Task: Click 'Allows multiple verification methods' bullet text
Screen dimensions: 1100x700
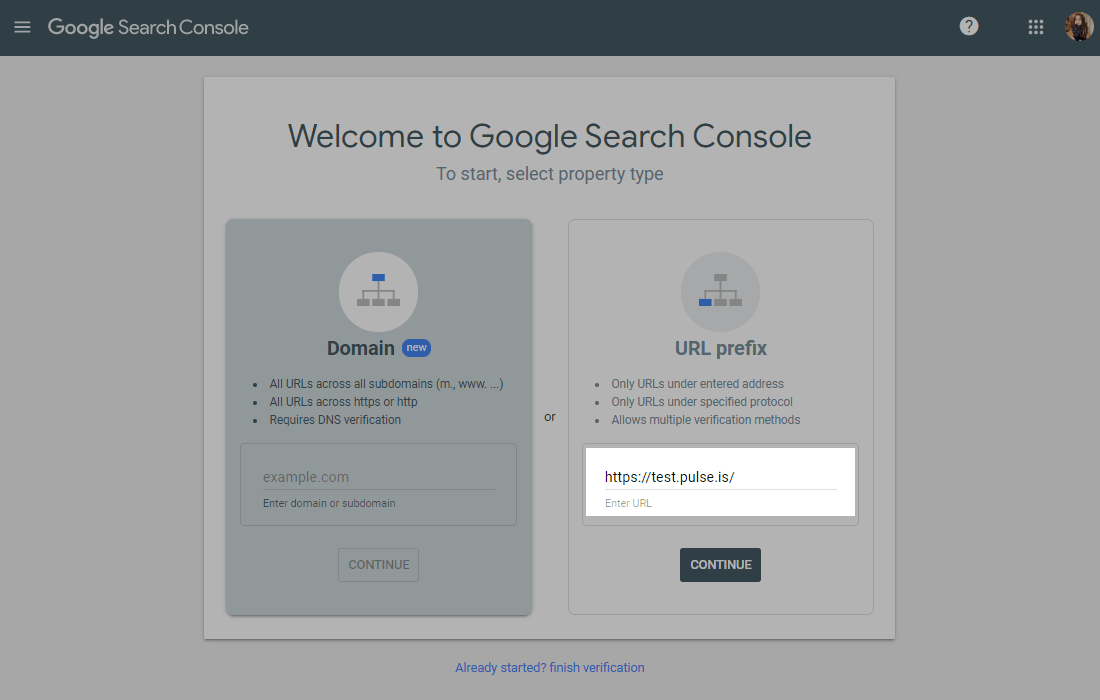Action: tap(706, 420)
